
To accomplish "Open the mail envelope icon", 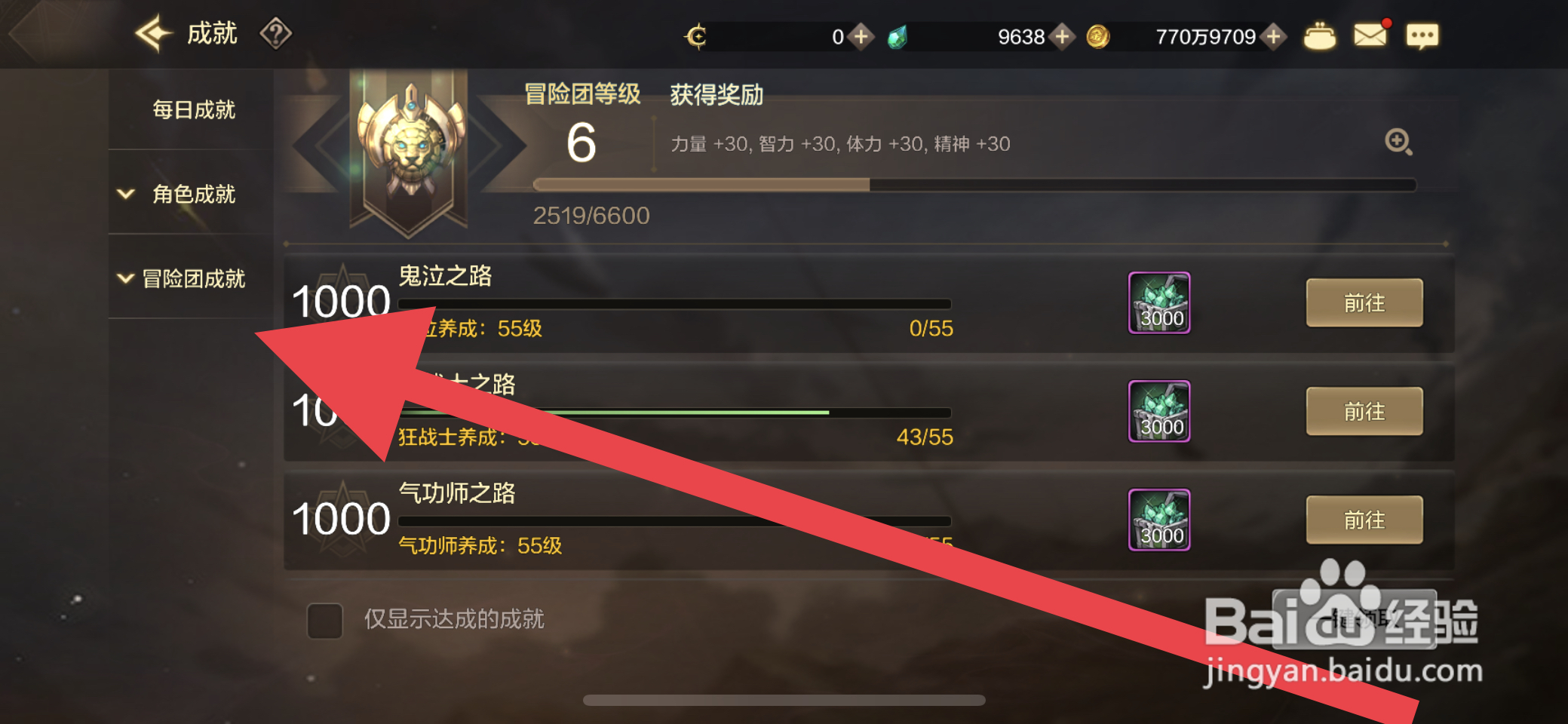I will (x=1370, y=35).
